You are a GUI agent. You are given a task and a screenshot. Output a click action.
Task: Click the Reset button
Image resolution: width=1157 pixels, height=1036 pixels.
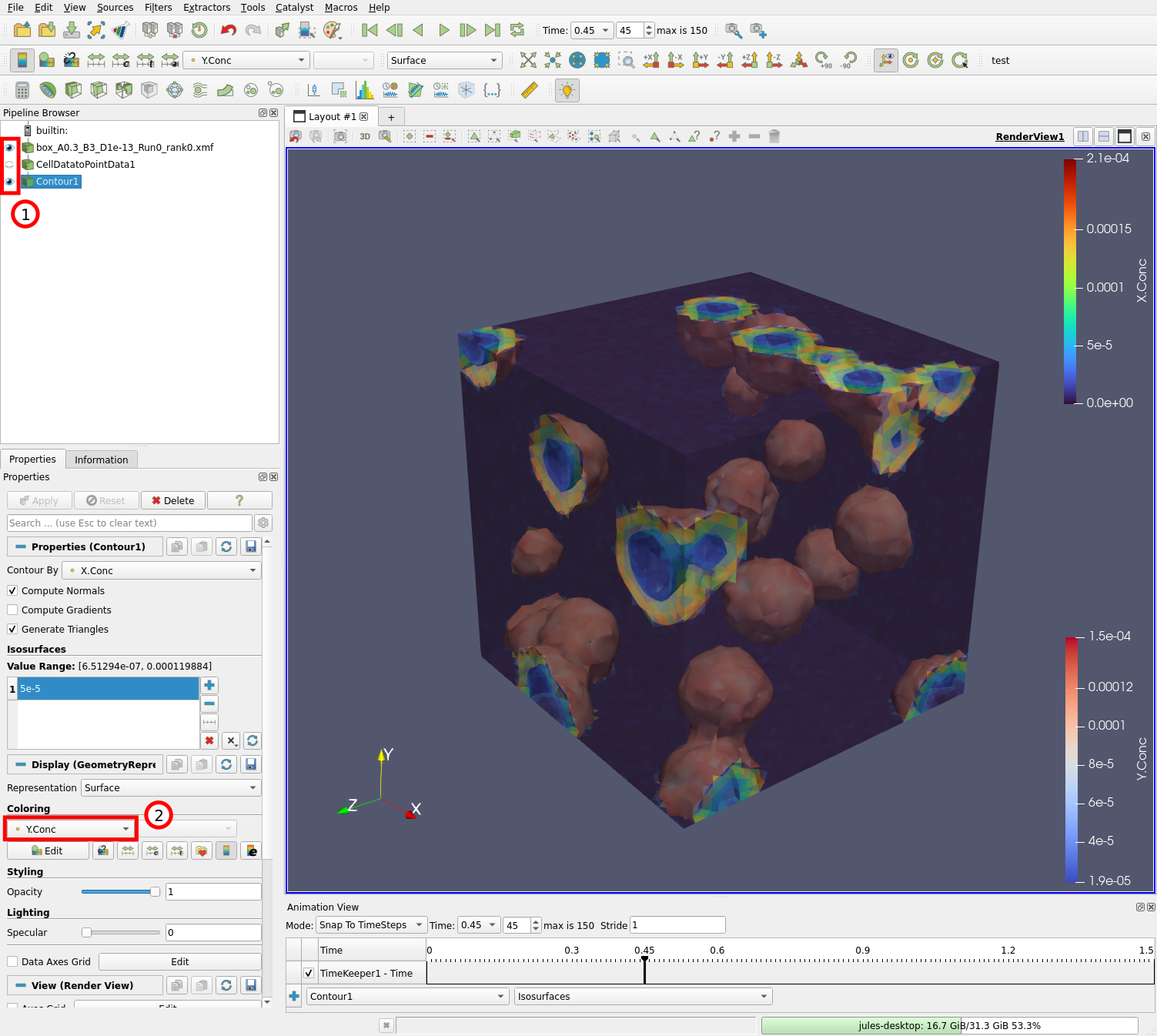(x=105, y=500)
